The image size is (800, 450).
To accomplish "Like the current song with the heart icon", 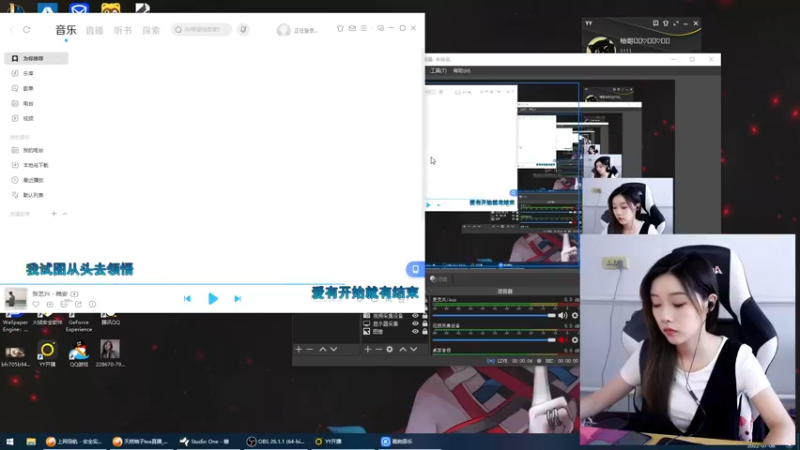I will pyautogui.click(x=36, y=304).
